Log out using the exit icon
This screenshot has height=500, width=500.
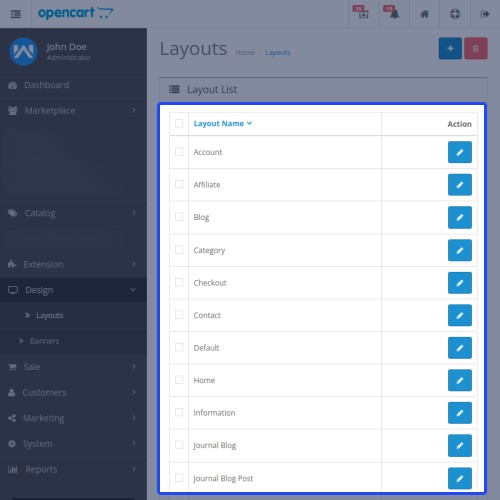(x=485, y=14)
